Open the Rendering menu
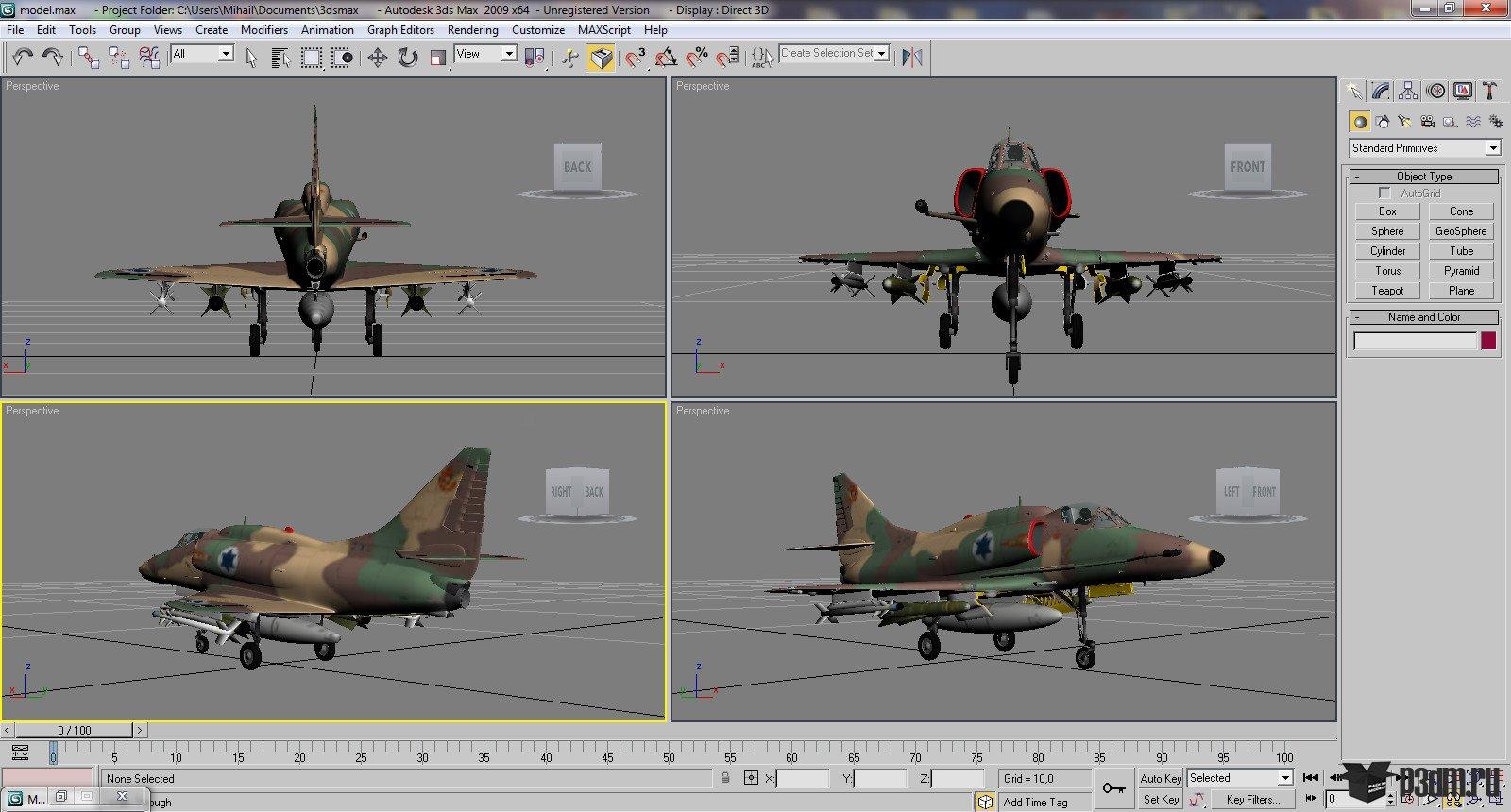The height and width of the screenshot is (812, 1511). 472,30
